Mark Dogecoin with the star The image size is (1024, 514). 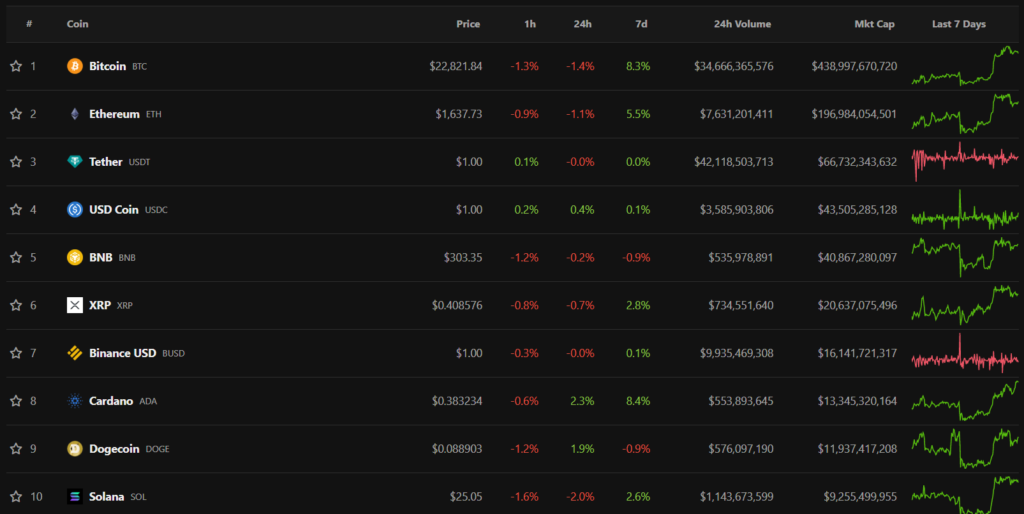[x=16, y=449]
